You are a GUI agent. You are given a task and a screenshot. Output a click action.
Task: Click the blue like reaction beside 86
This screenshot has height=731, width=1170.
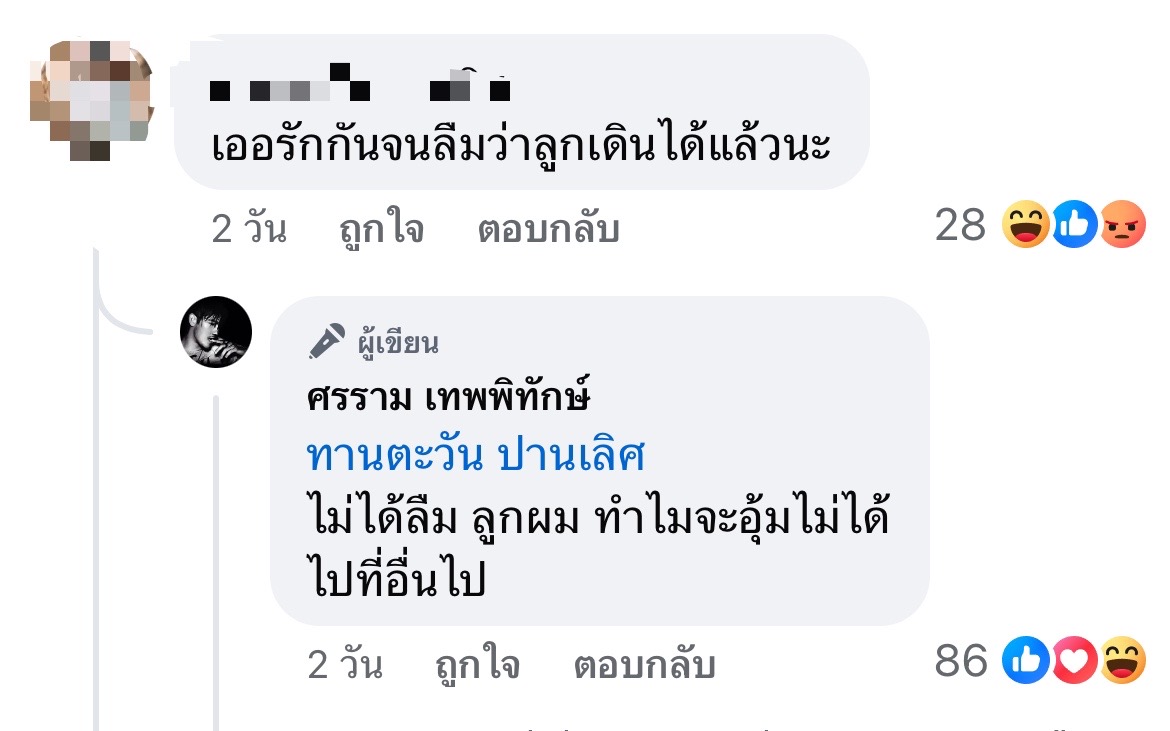1025,660
